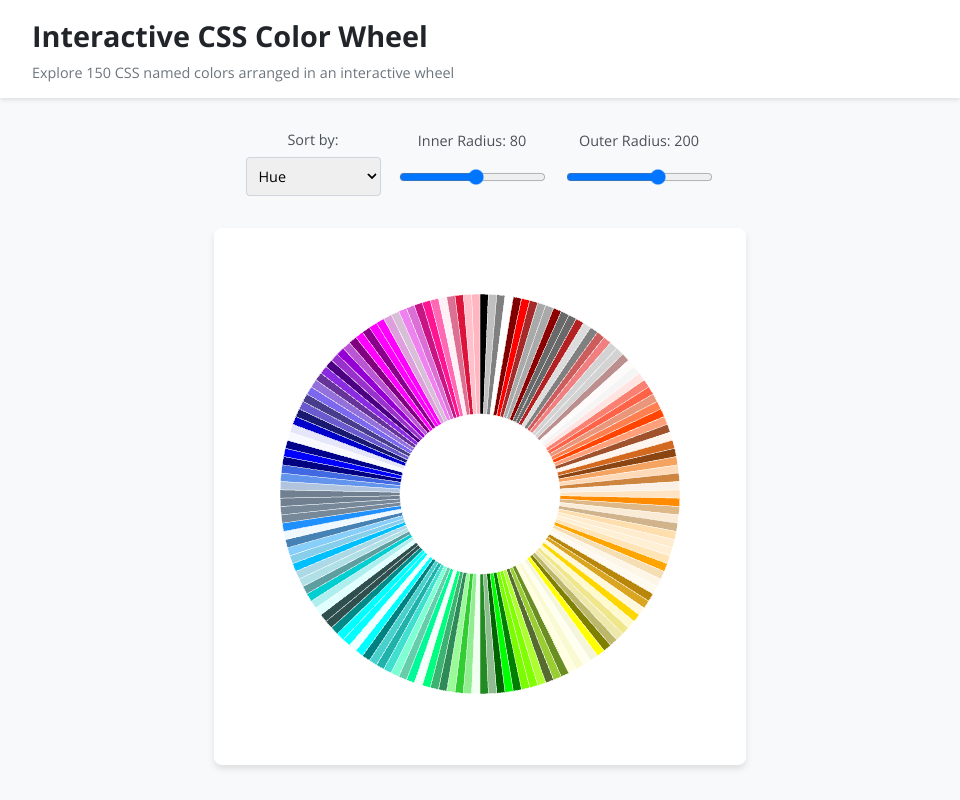Click the "Explore 150 CSS named colors" subtitle

pos(243,73)
